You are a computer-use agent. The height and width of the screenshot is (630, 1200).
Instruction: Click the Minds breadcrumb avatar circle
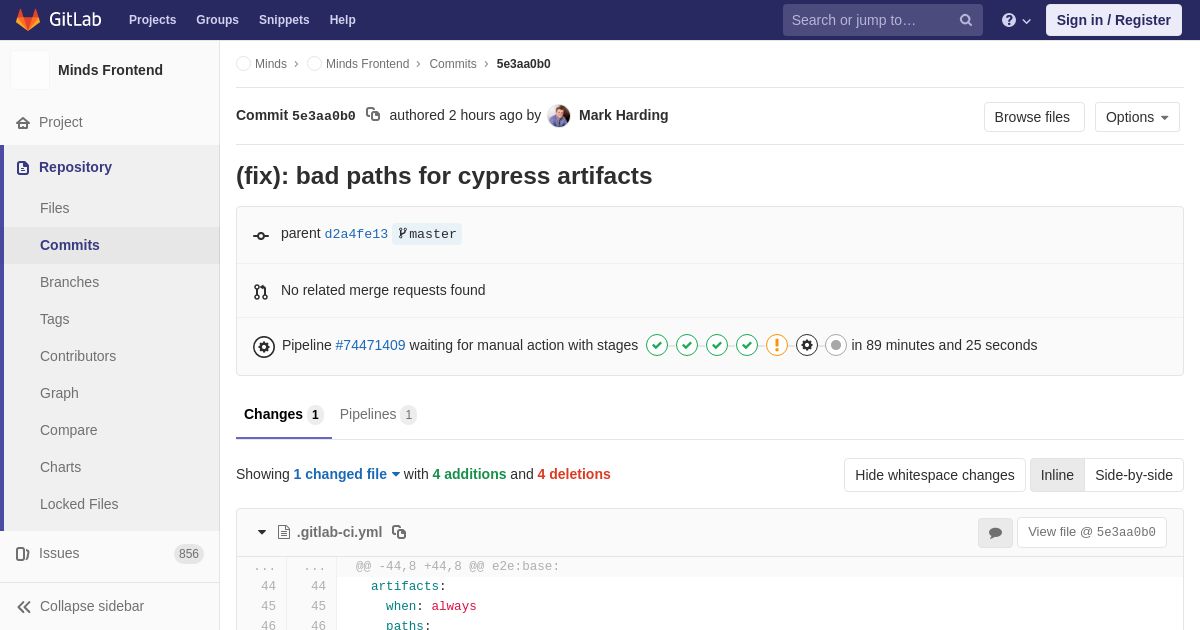click(243, 64)
